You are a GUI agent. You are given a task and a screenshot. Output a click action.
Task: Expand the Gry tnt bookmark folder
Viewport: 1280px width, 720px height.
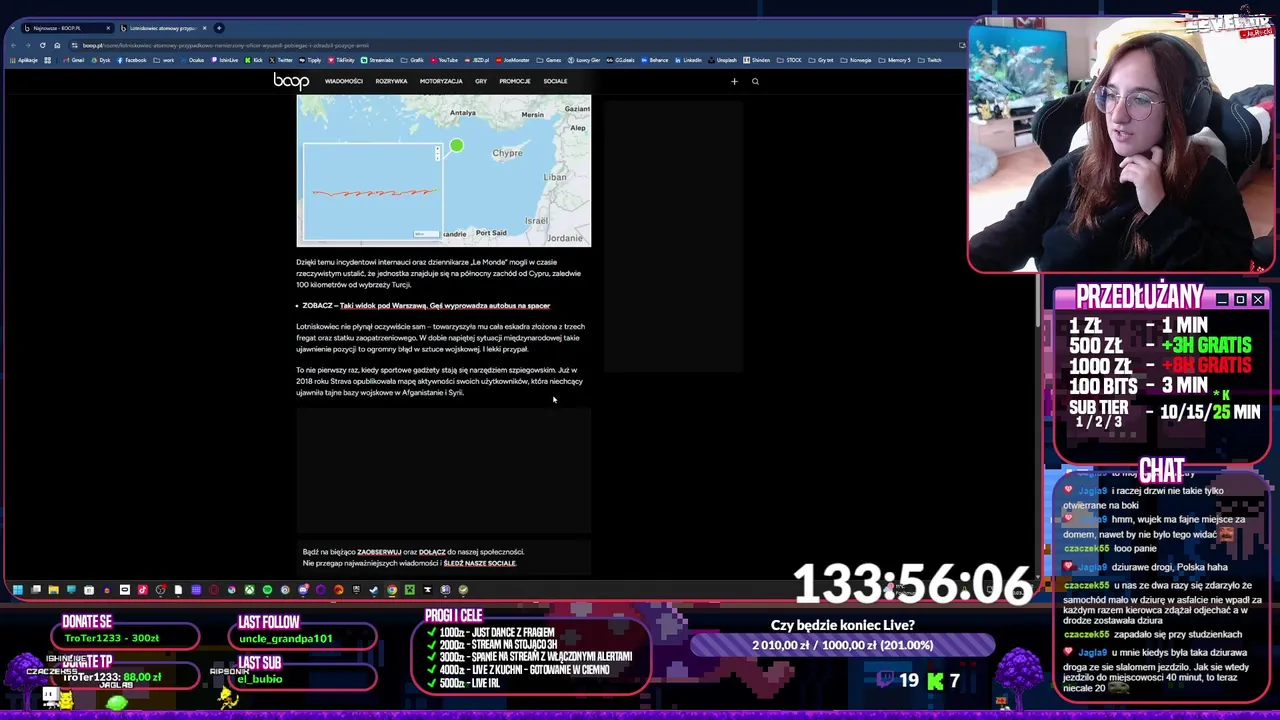pyautogui.click(x=821, y=60)
